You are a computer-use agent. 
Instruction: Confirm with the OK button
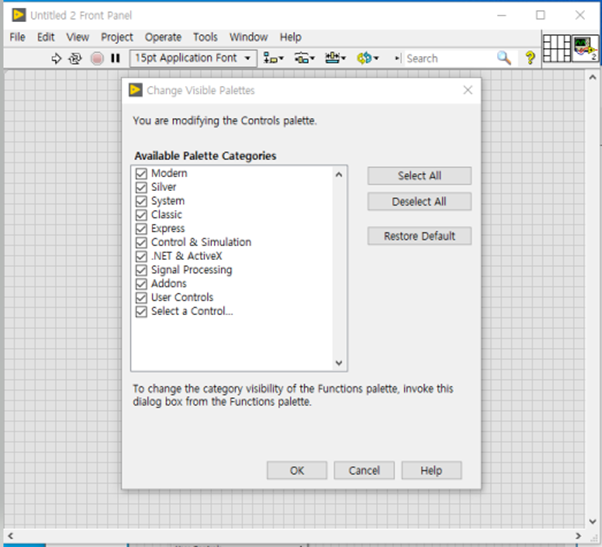click(297, 471)
